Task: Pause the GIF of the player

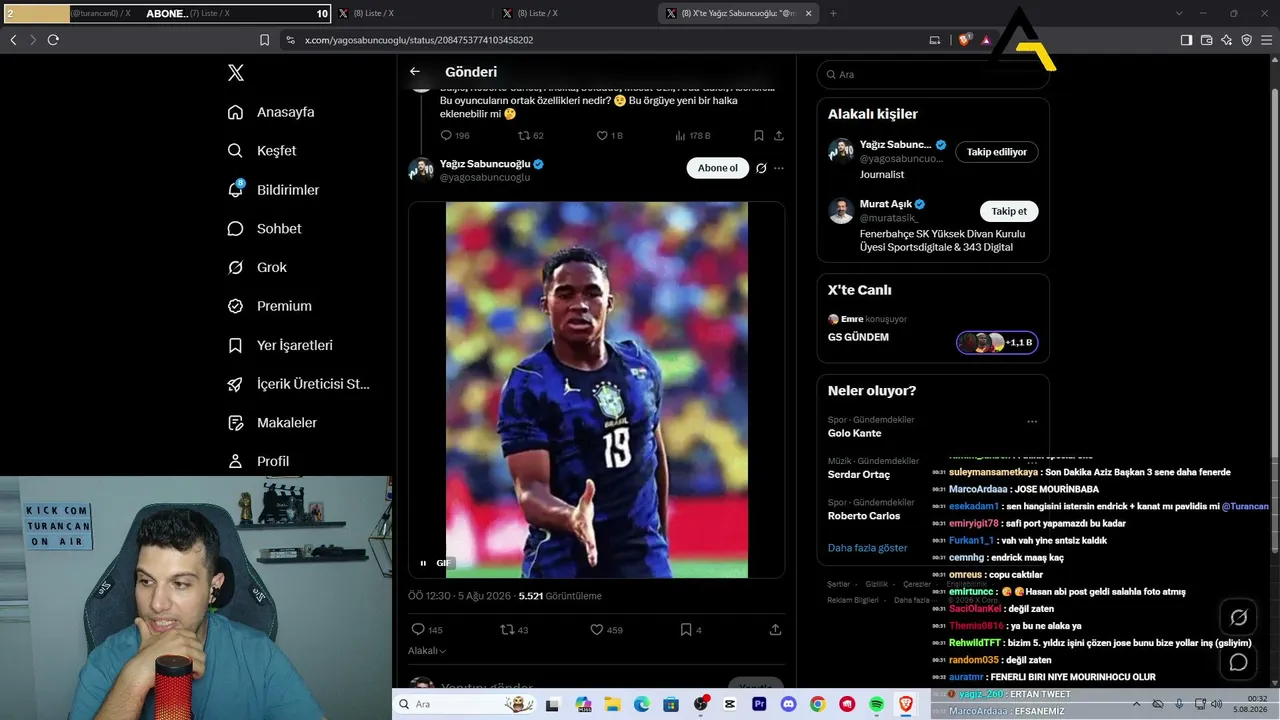Action: (423, 563)
